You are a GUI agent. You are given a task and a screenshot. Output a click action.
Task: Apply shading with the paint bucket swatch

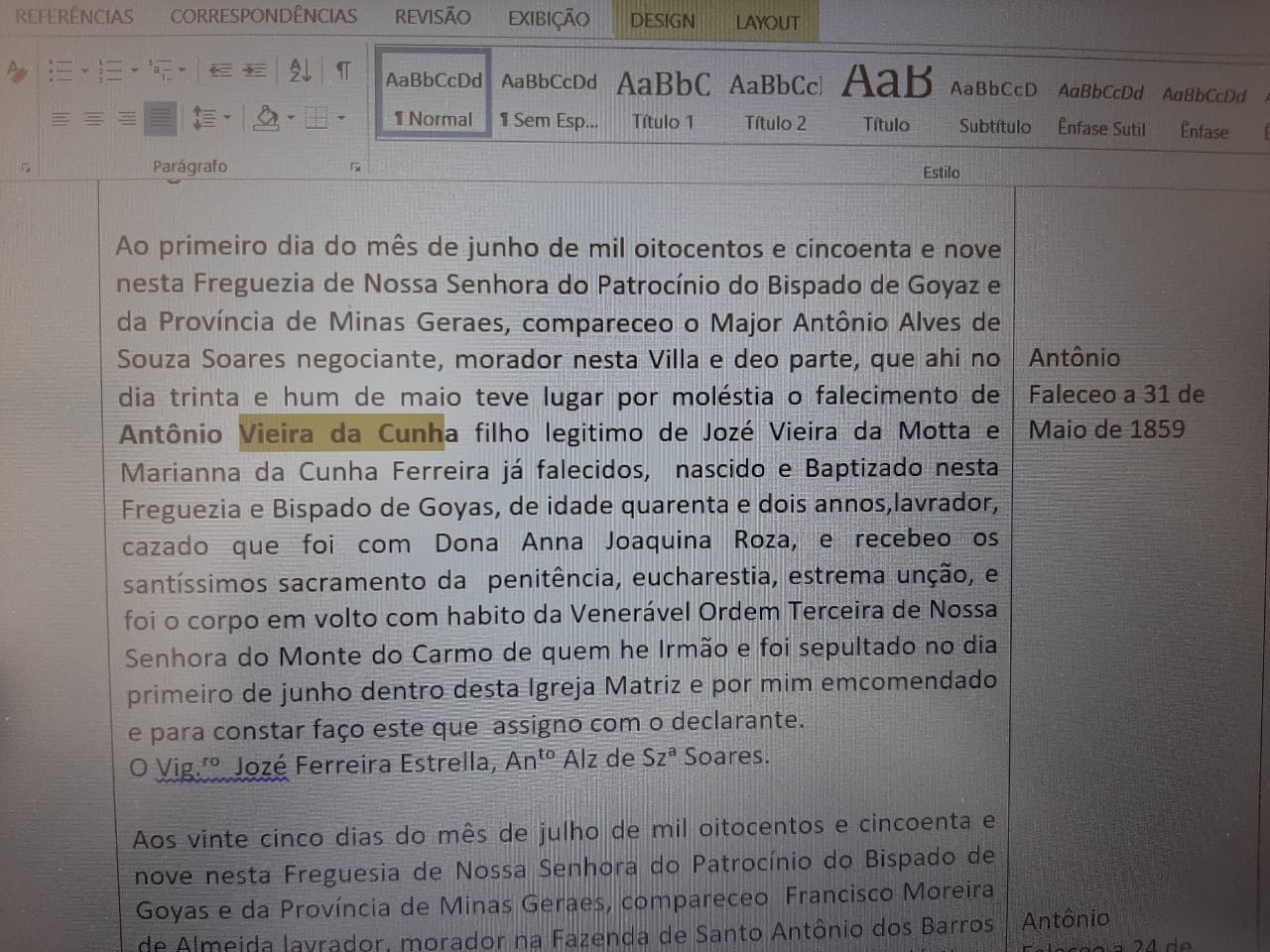tap(266, 119)
